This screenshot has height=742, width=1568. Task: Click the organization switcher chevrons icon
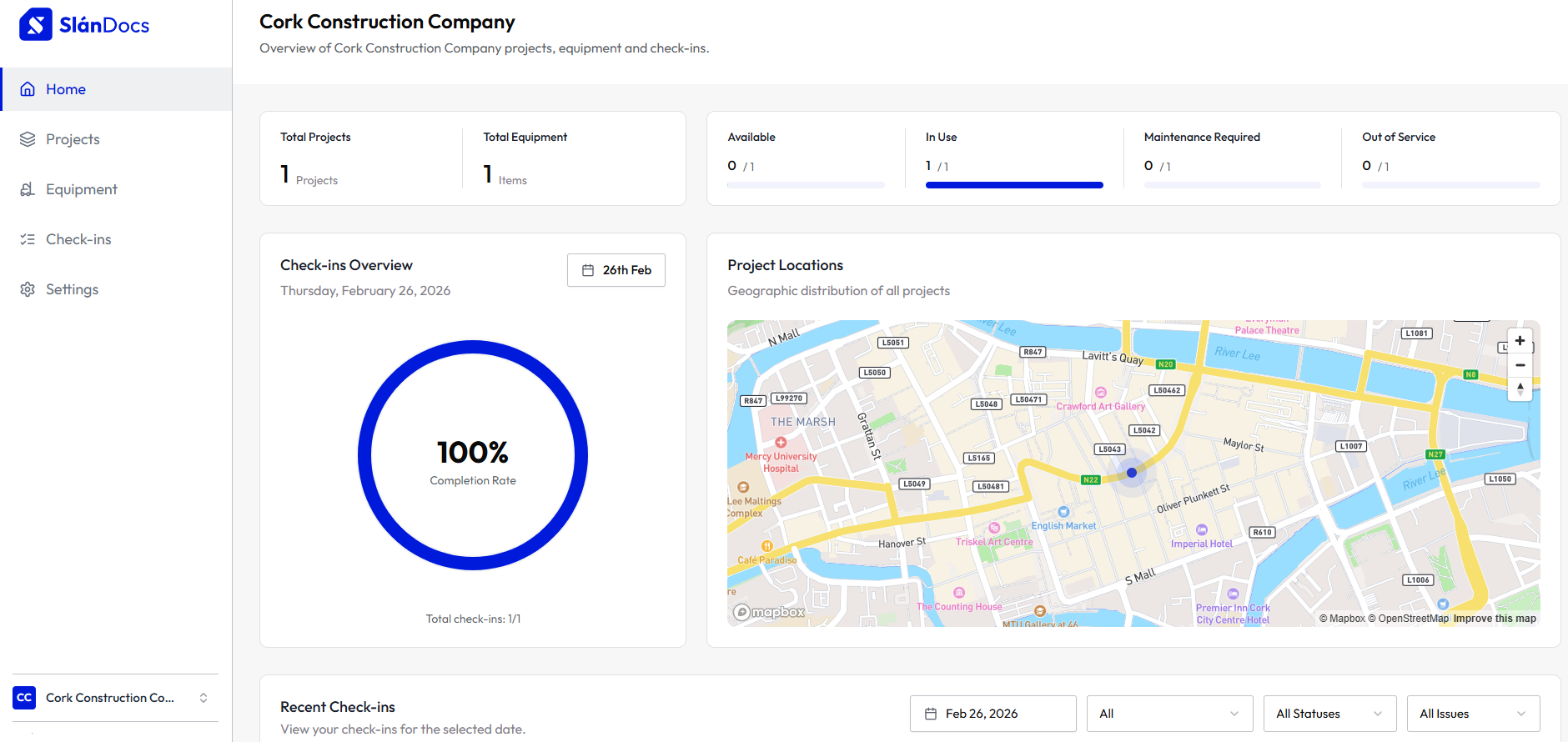click(x=203, y=698)
